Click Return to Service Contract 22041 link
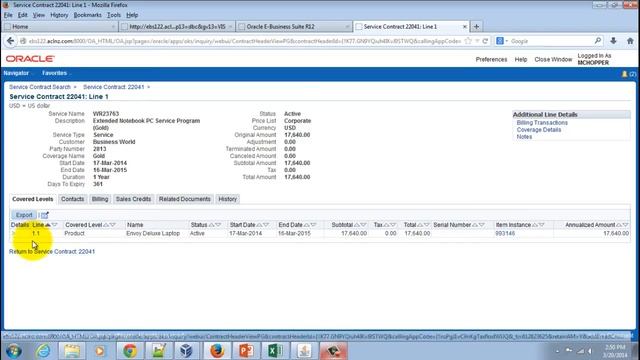Viewport: 640px width, 360px height. [x=52, y=252]
